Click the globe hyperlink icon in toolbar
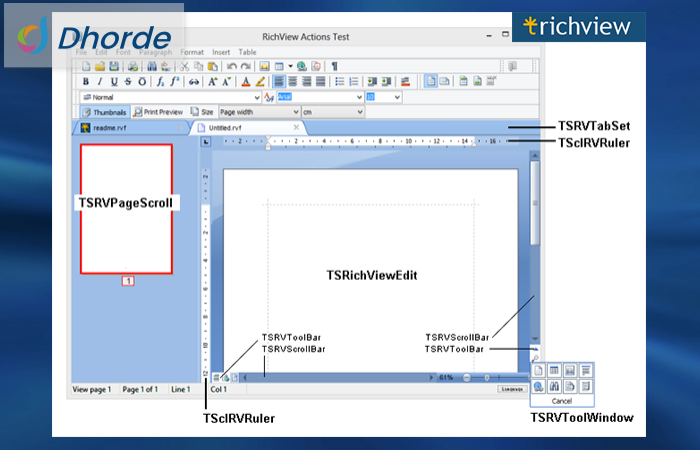The height and width of the screenshot is (450, 700). pyautogui.click(x=302, y=67)
